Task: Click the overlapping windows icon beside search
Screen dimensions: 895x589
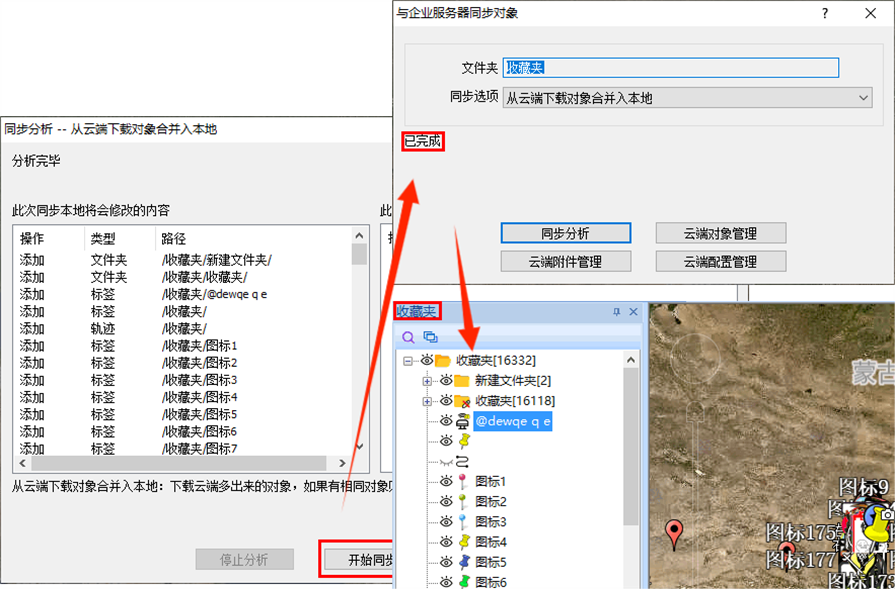Action: click(x=430, y=337)
